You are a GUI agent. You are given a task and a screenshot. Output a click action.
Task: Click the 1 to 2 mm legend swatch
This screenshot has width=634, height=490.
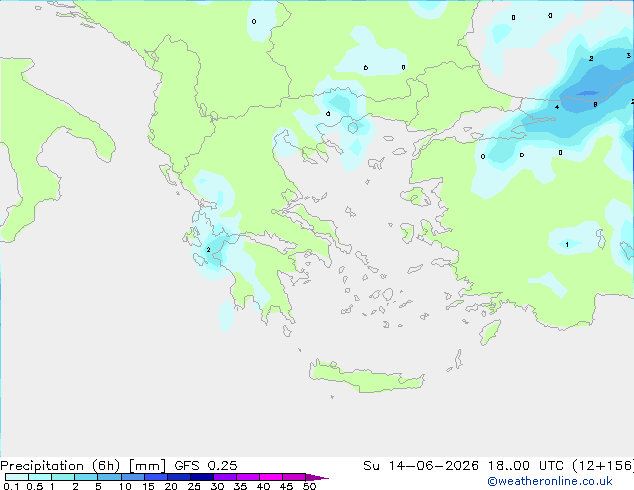tap(63, 477)
